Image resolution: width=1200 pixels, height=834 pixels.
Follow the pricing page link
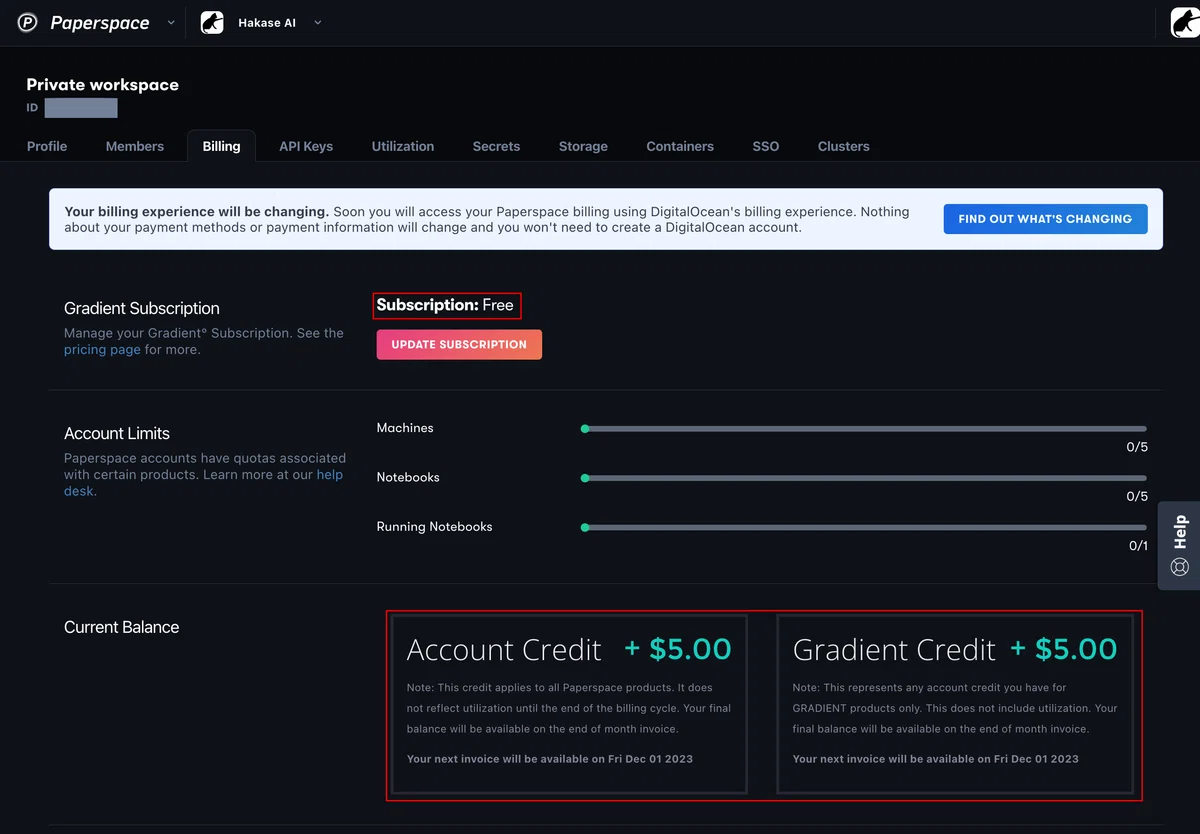click(x=102, y=350)
